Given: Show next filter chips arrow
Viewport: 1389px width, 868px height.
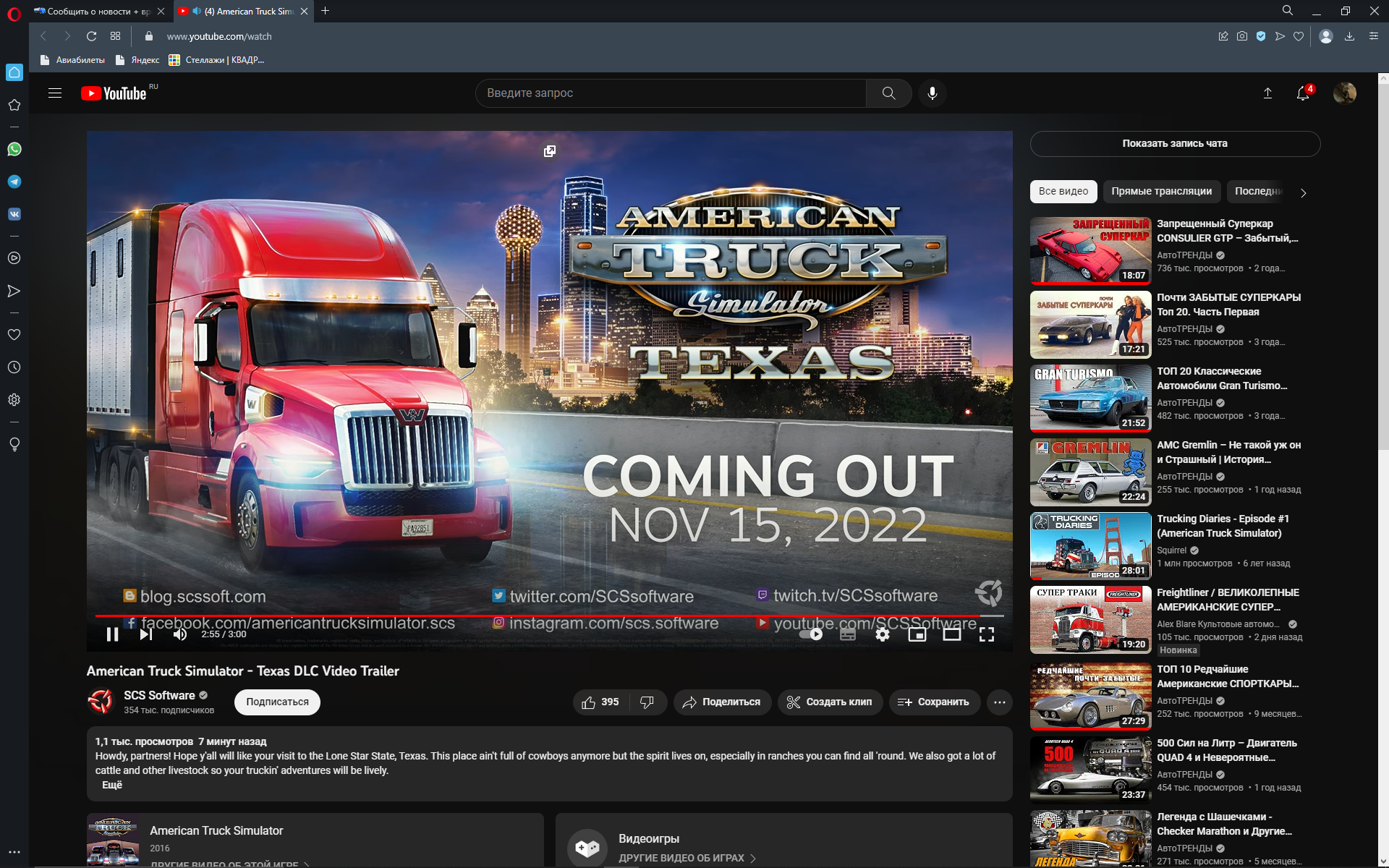Looking at the screenshot, I should tap(1304, 192).
